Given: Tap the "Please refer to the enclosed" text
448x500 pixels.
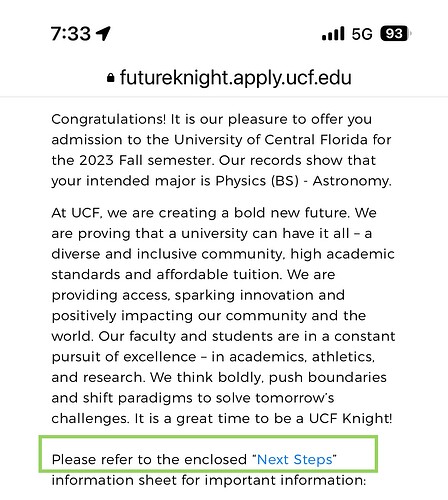Looking at the screenshot, I should pyautogui.click(x=149, y=459).
